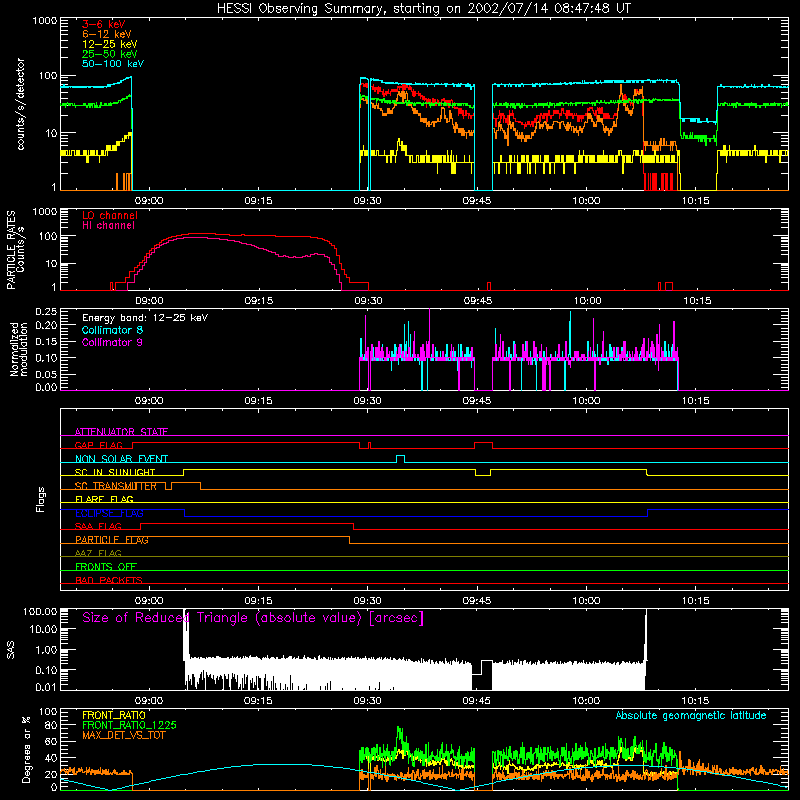Select the SAA_FLAG label
800x800 pixels.
[x=98, y=526]
